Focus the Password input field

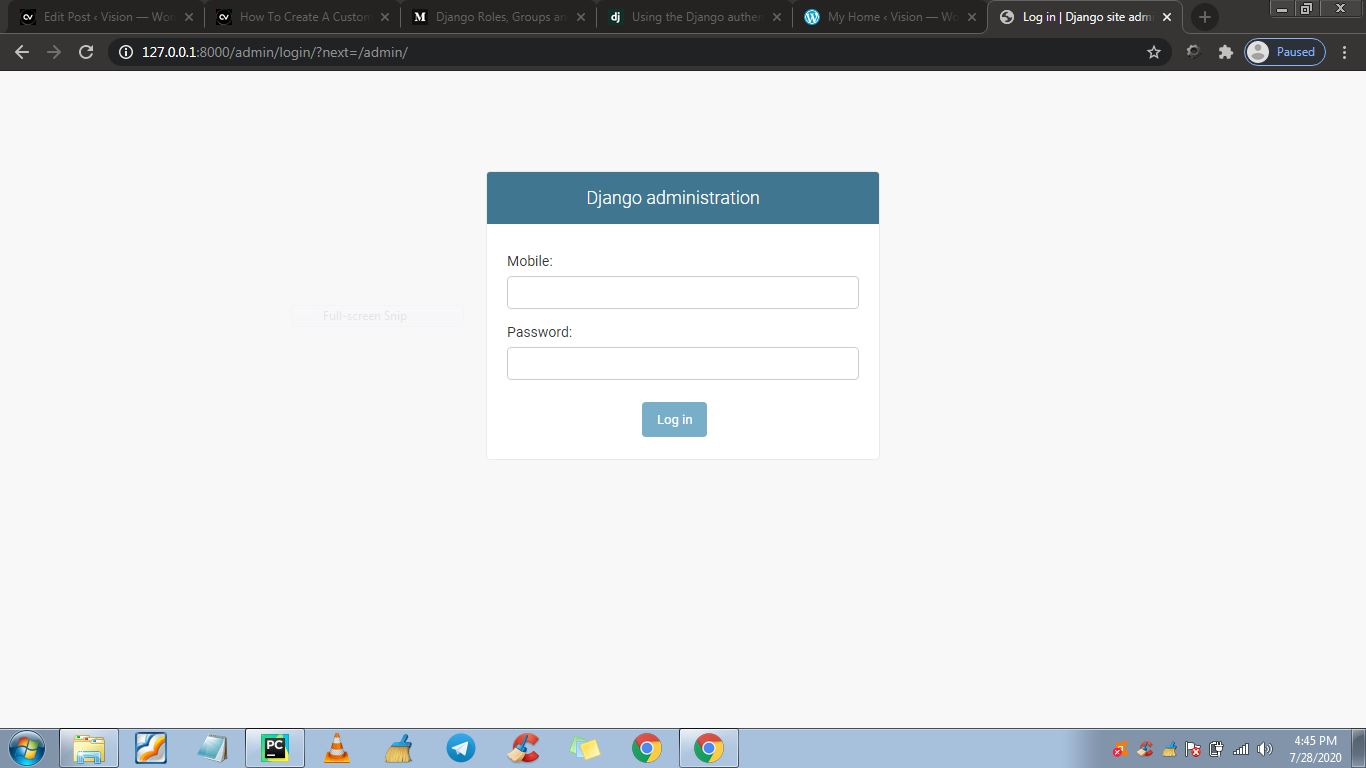coord(683,363)
